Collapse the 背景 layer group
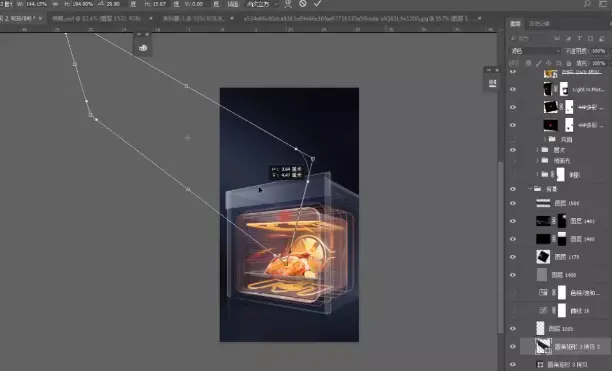The image size is (612, 371). click(530, 188)
